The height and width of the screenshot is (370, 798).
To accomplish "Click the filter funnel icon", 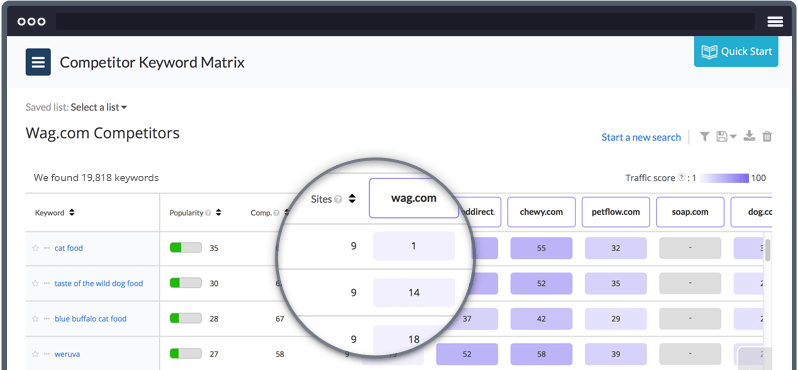I will (704, 136).
